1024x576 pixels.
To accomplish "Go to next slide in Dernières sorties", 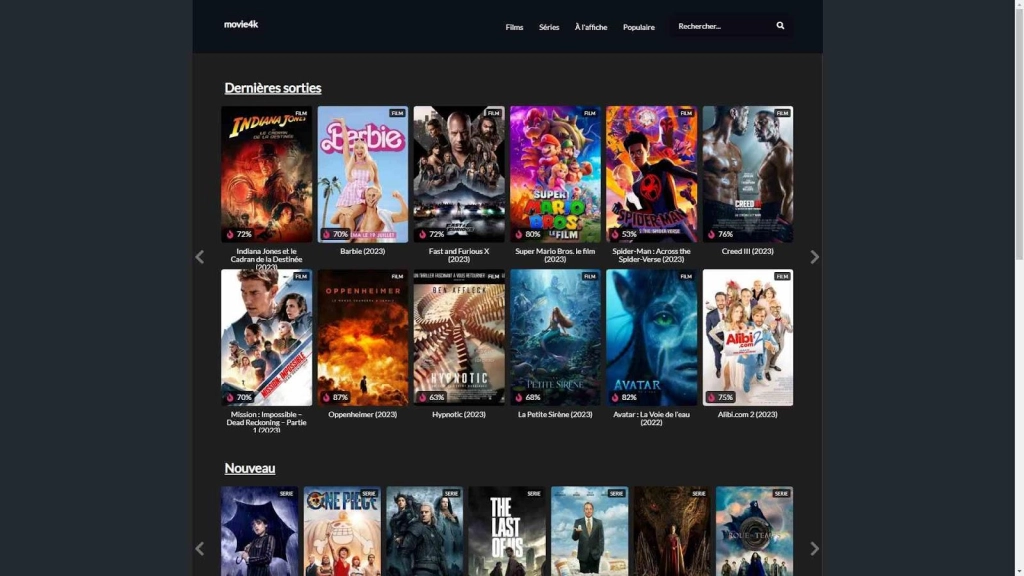I will (814, 257).
